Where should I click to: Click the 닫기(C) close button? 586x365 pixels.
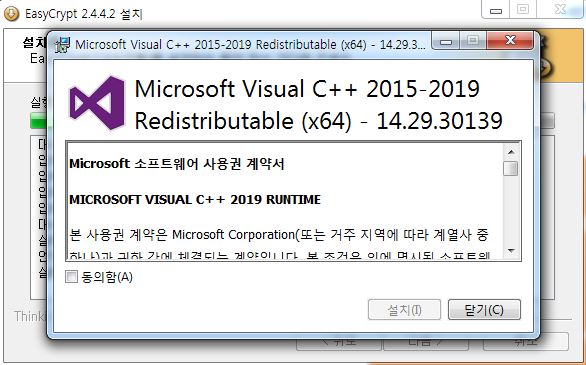[x=484, y=310]
